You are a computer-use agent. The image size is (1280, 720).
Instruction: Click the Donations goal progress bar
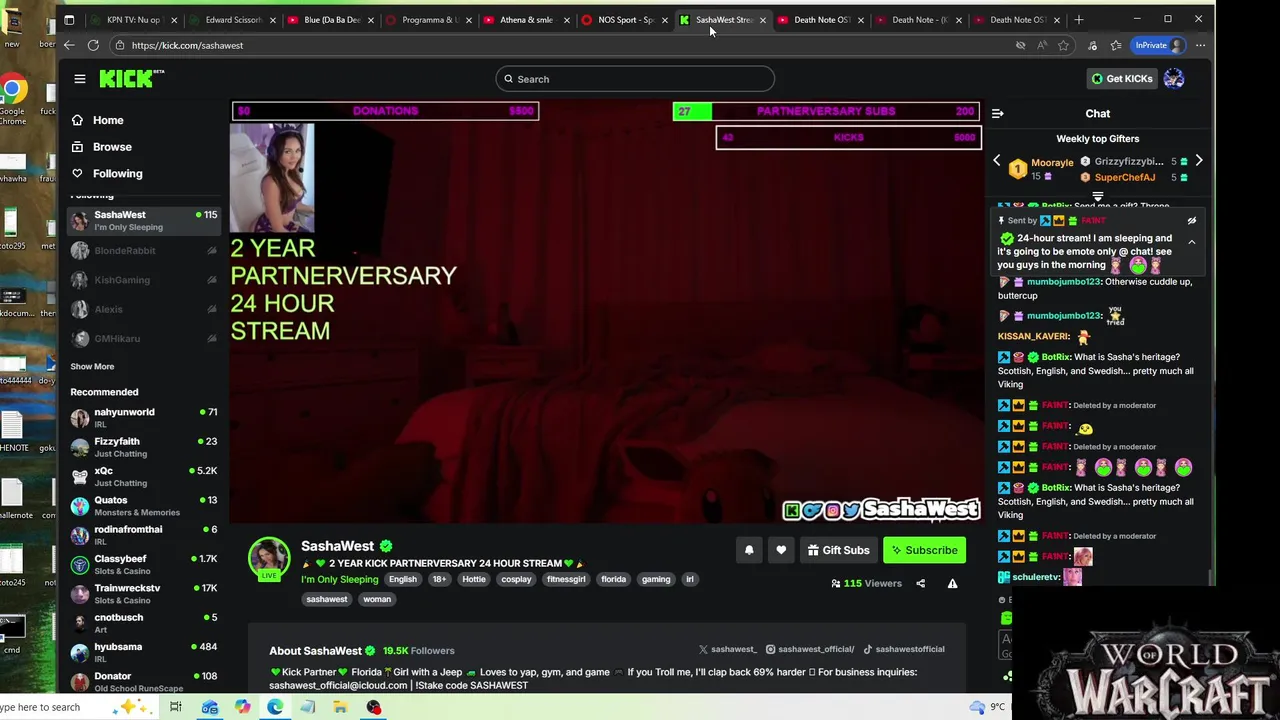tap(386, 111)
